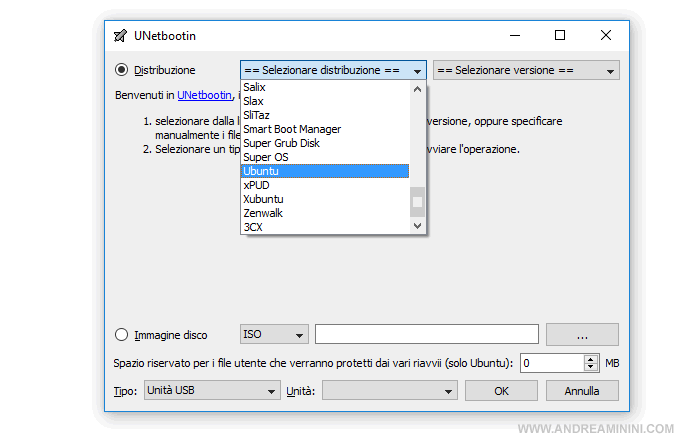Open the UNetbootin hyperlink
The image size is (700, 440).
(x=205, y=96)
